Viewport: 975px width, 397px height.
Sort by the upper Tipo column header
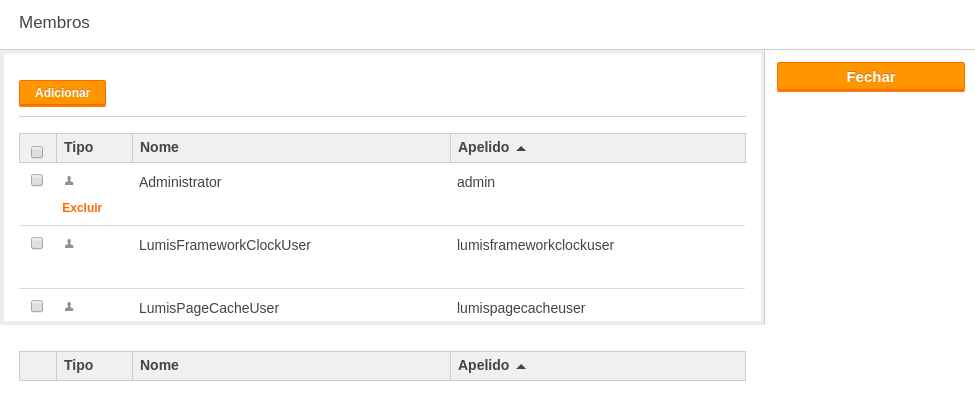78,147
